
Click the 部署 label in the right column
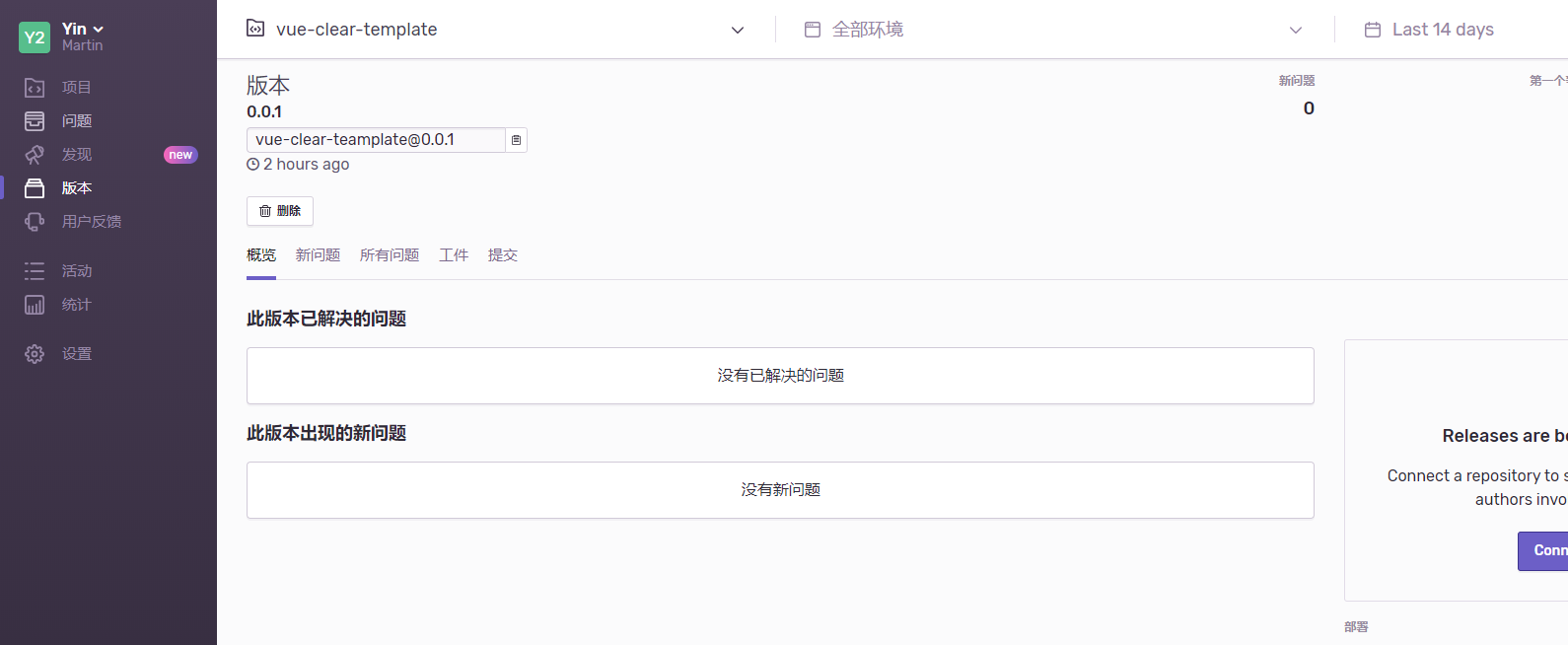click(x=1356, y=627)
